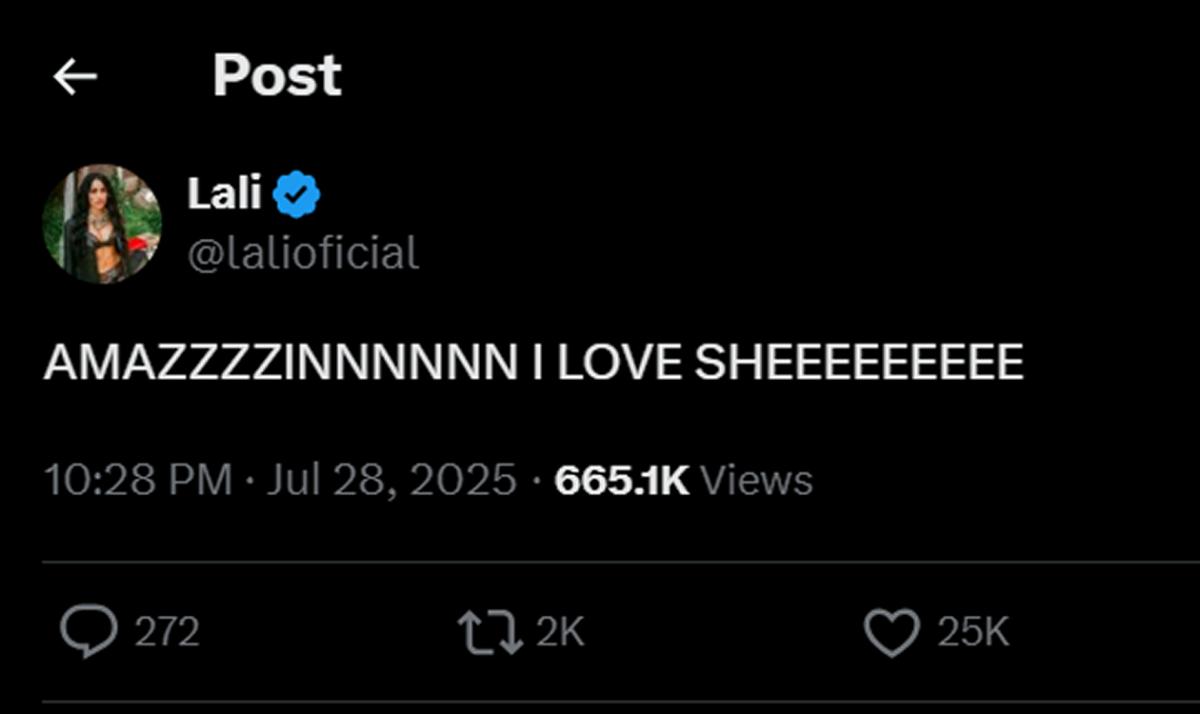Like the post with the heart icon
This screenshot has width=1200, height=714.
(x=892, y=632)
